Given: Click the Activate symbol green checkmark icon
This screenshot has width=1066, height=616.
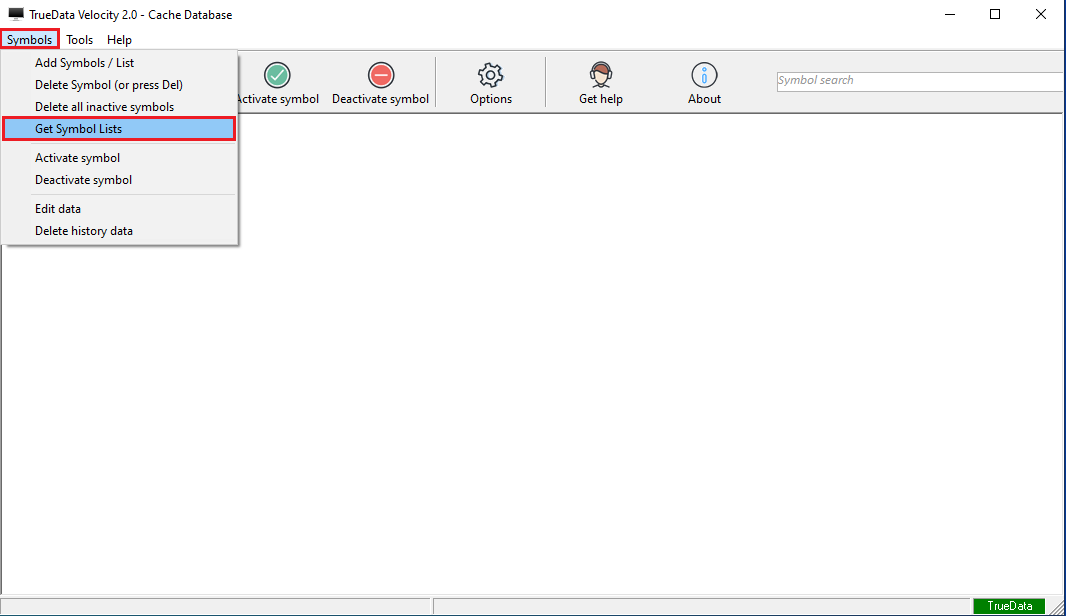Looking at the screenshot, I should pos(277,75).
